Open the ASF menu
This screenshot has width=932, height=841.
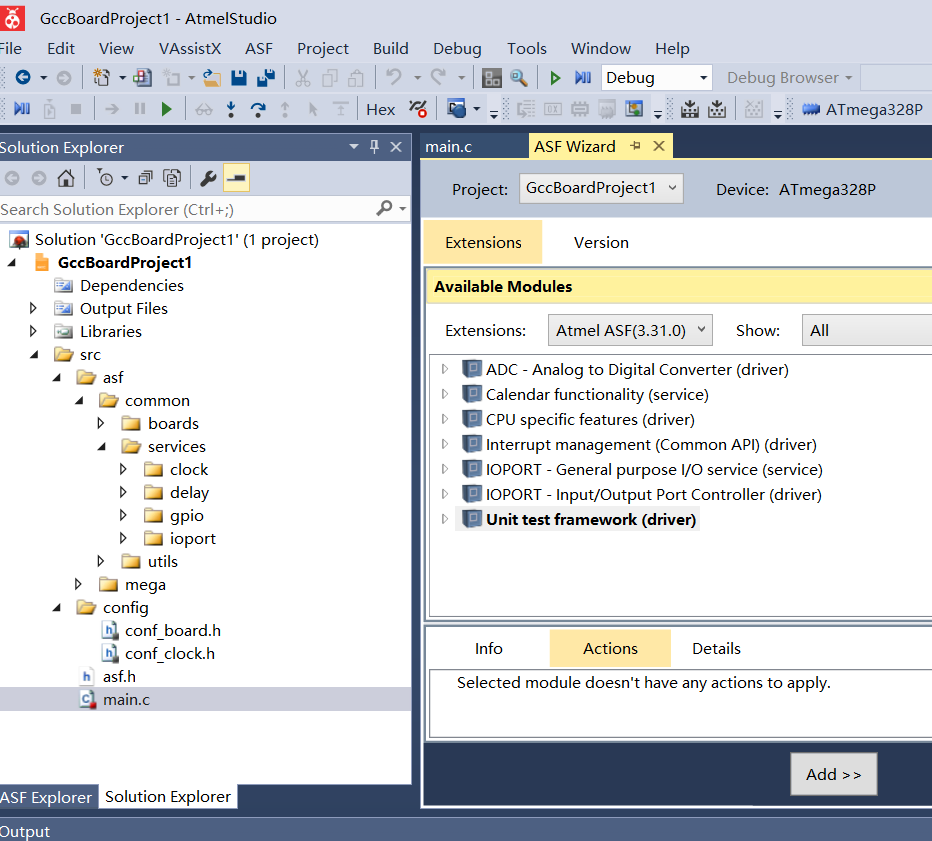pos(259,48)
